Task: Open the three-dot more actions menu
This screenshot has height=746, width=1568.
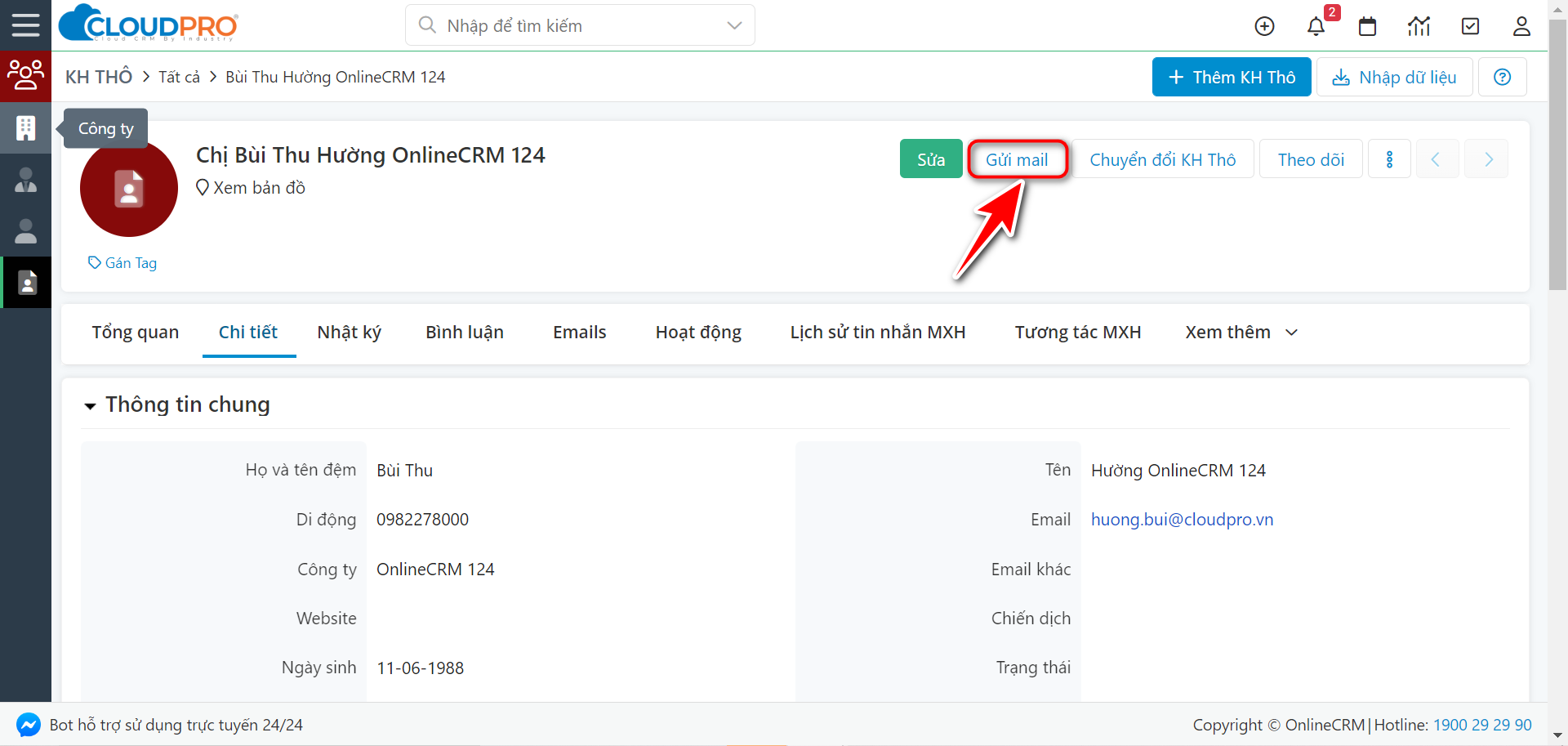Action: 1389,159
